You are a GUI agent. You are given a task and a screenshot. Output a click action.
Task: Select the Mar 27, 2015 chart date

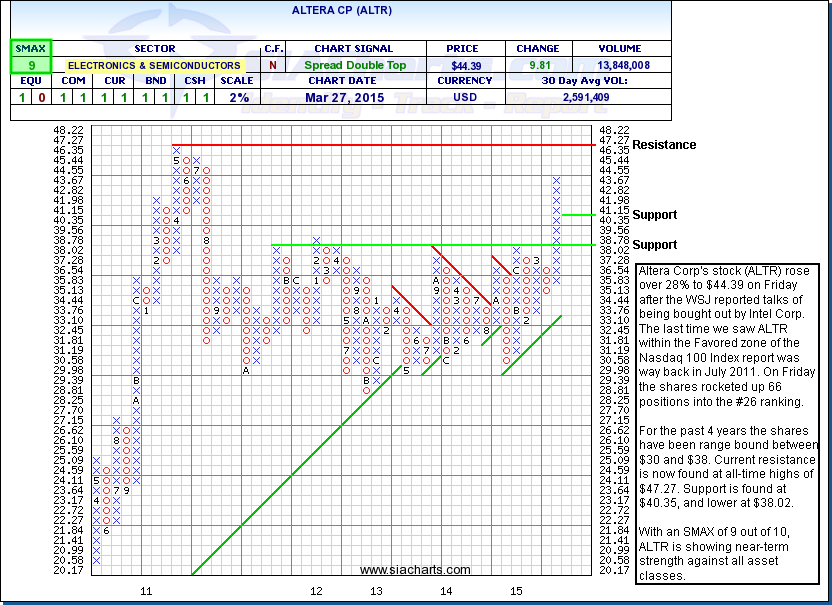click(x=354, y=98)
